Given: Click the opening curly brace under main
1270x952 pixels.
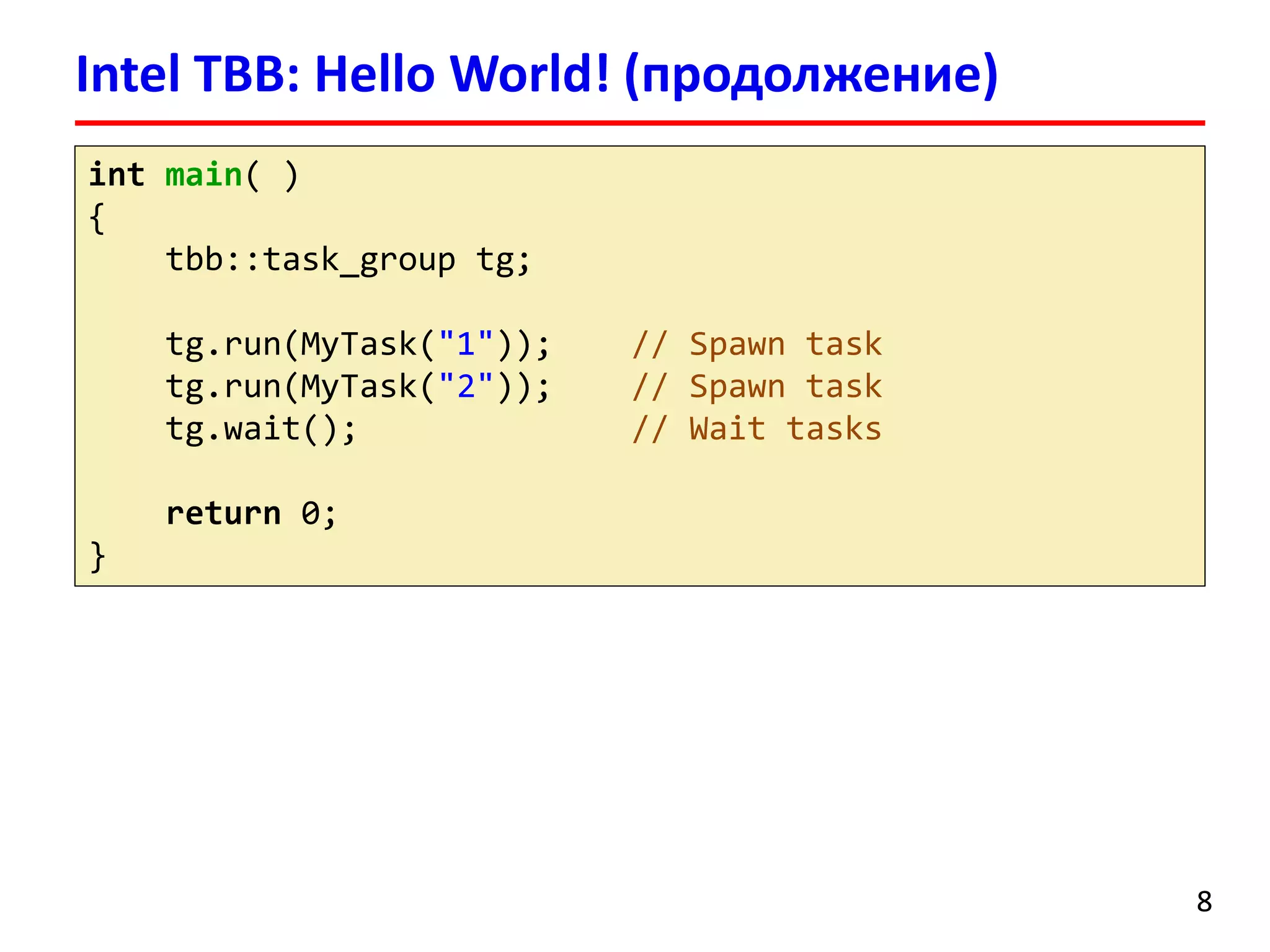Looking at the screenshot, I should coord(97,218).
